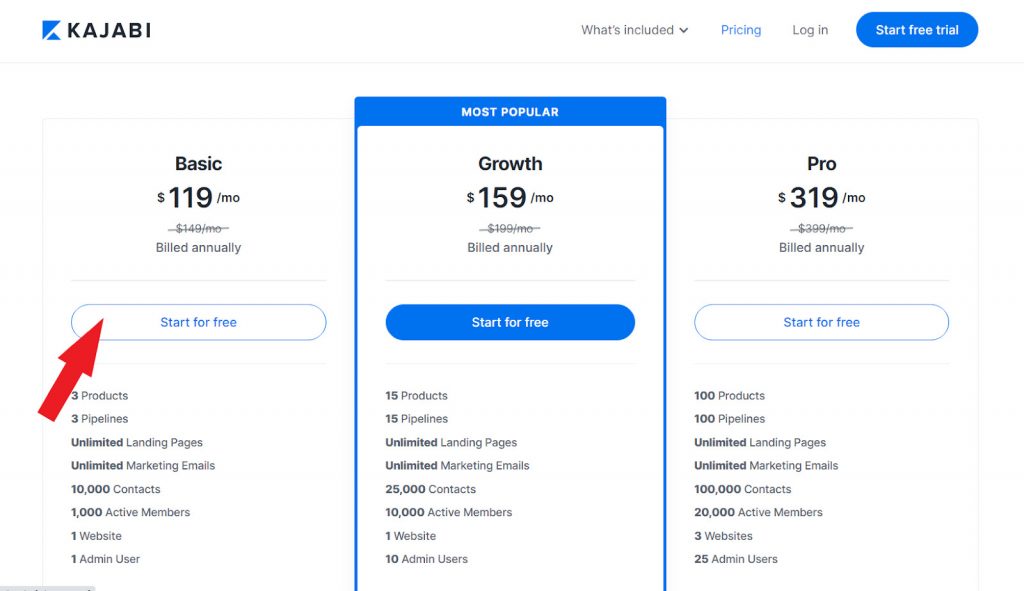Click the 10,000 Active Members line
Image resolution: width=1024 pixels, height=591 pixels.
(x=449, y=513)
